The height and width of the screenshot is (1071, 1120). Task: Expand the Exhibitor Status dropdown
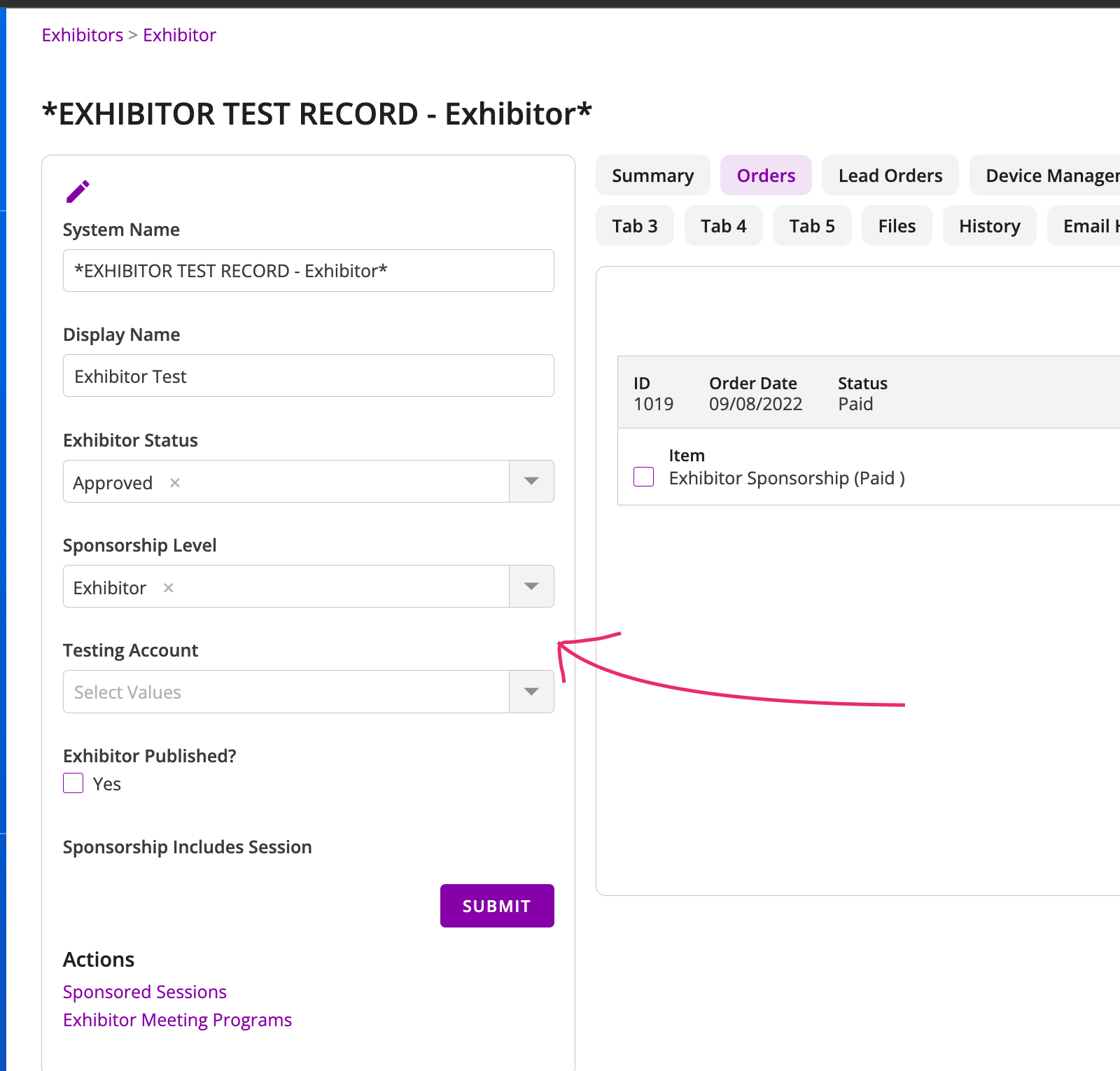pyautogui.click(x=531, y=482)
